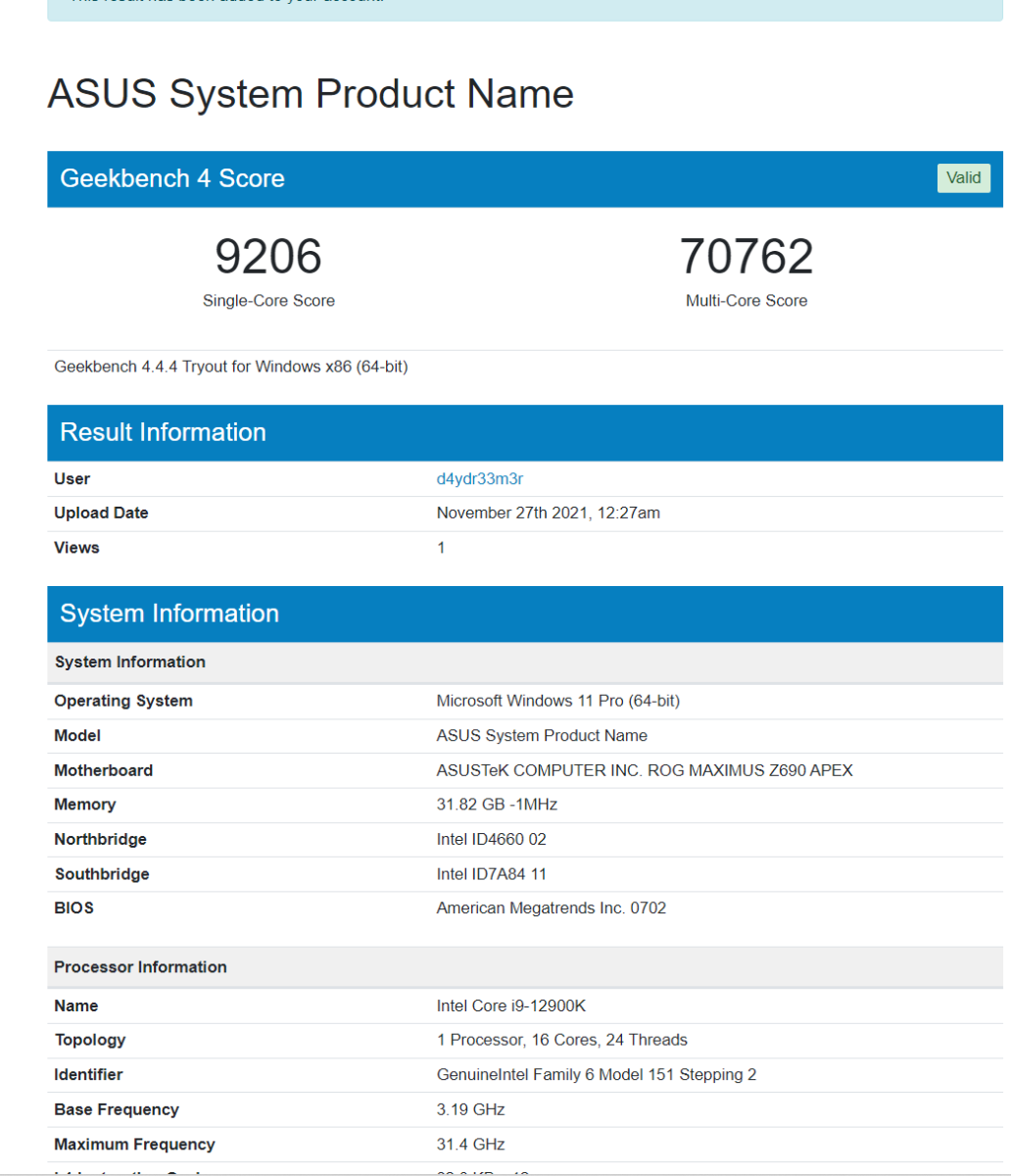The width and height of the screenshot is (1011, 1176).
Task: Select upload date November 27th 2021, 12:27am
Action: pos(549,514)
